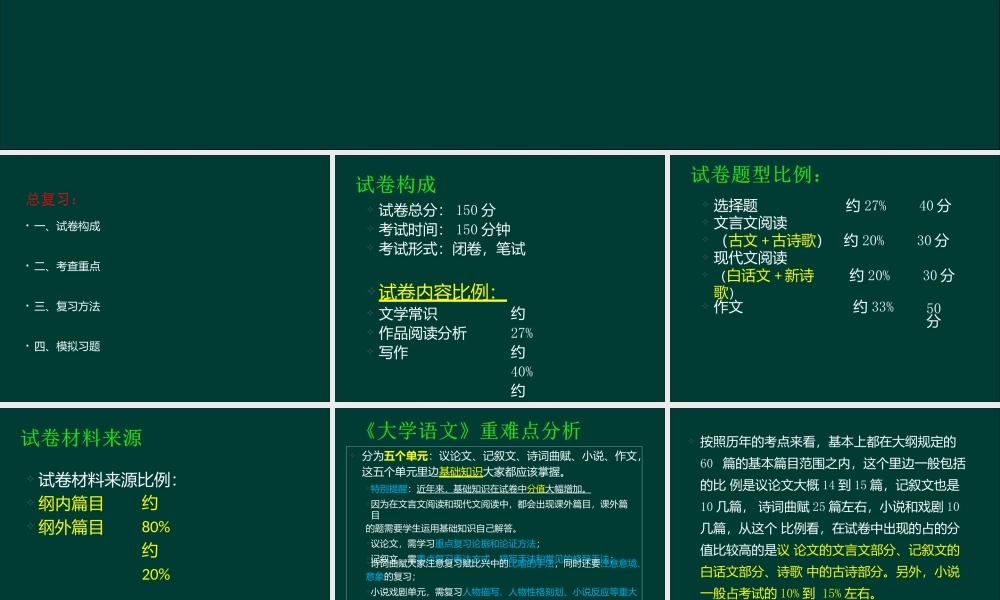Viewport: 1000px width, 600px height.
Task: Open the slide thumbnail titled 总复习
Action: 165,278
